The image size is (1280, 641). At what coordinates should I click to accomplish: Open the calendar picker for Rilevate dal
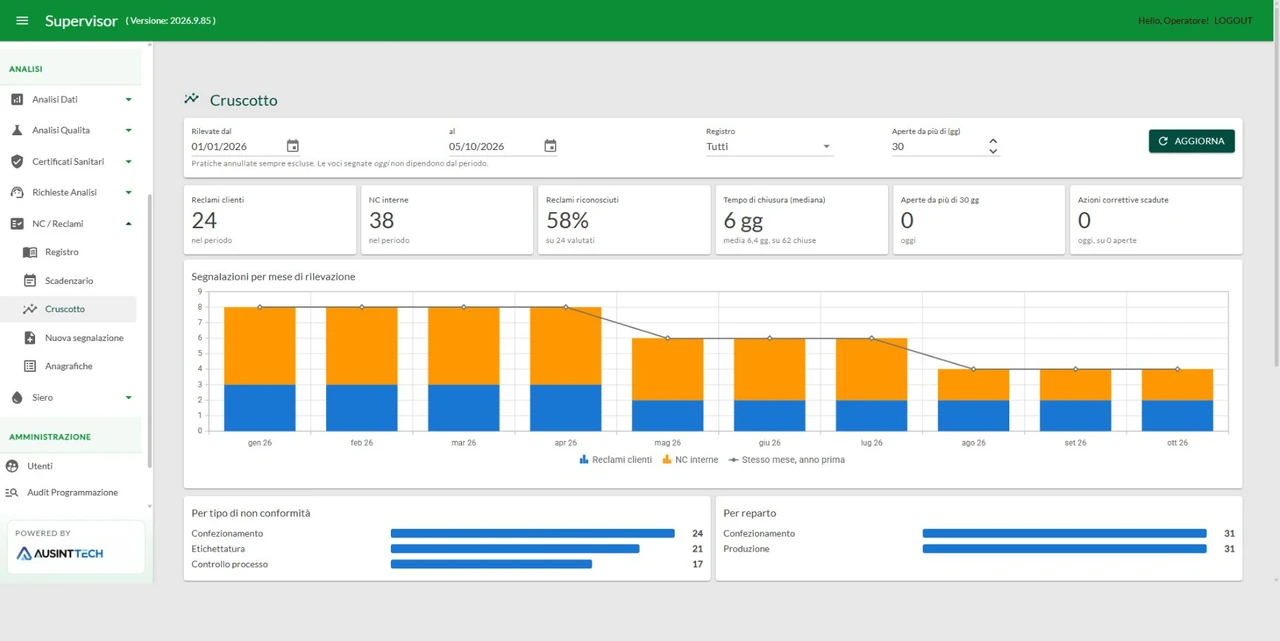[293, 146]
